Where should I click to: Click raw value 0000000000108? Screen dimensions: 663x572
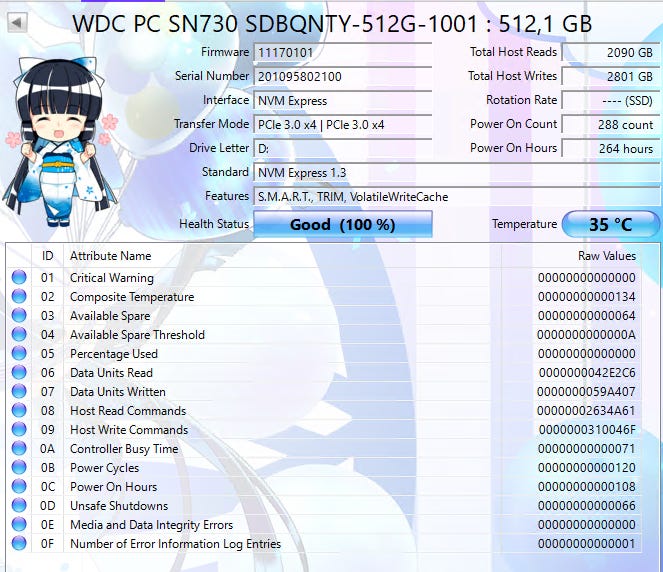point(586,487)
